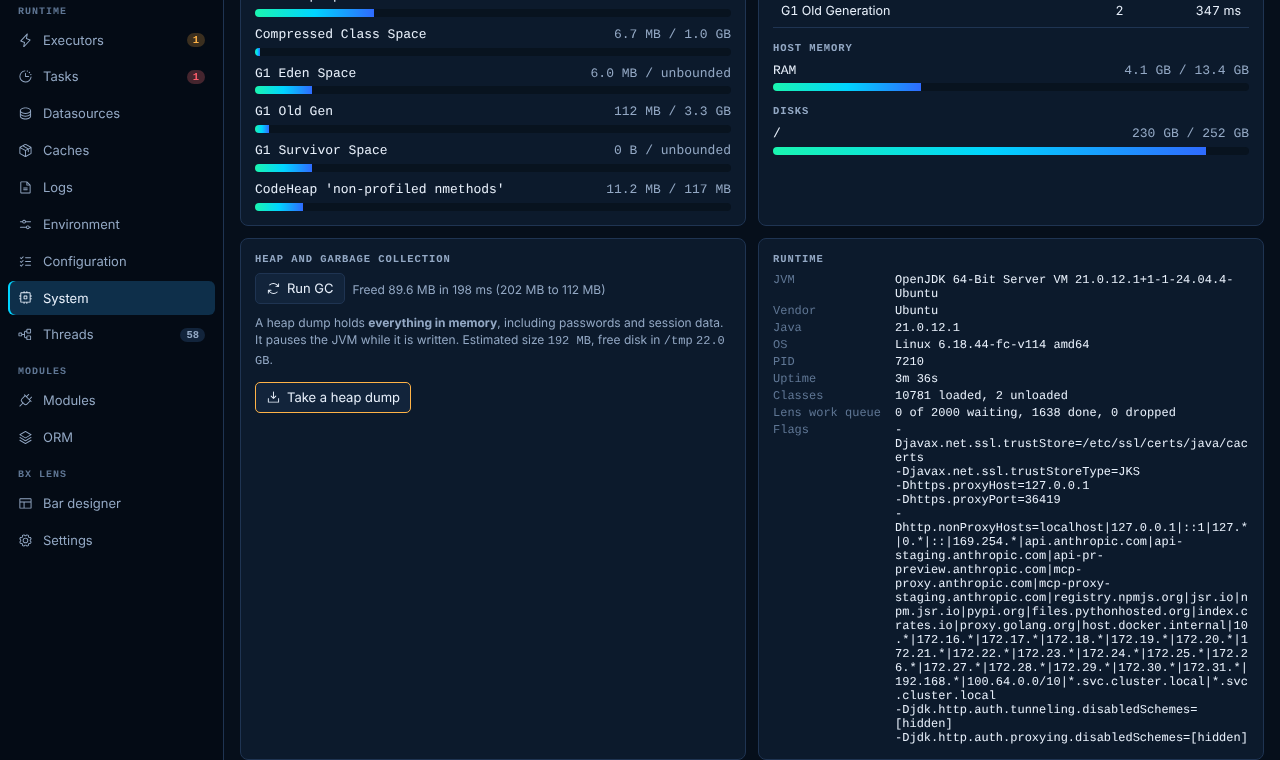Click the Logs file icon
Viewport: 1280px width, 760px height.
click(25, 188)
